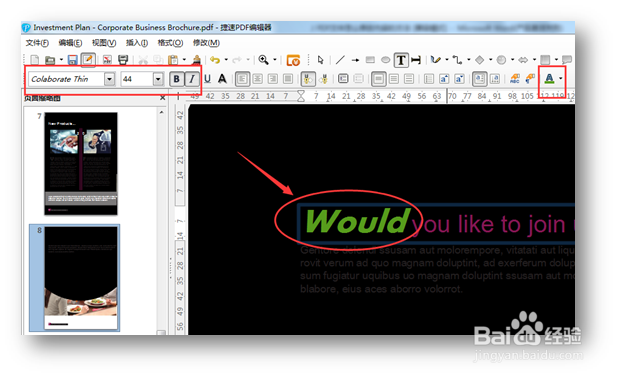
Task: Select the Symbol shapes smiley tool
Action: tap(501, 60)
